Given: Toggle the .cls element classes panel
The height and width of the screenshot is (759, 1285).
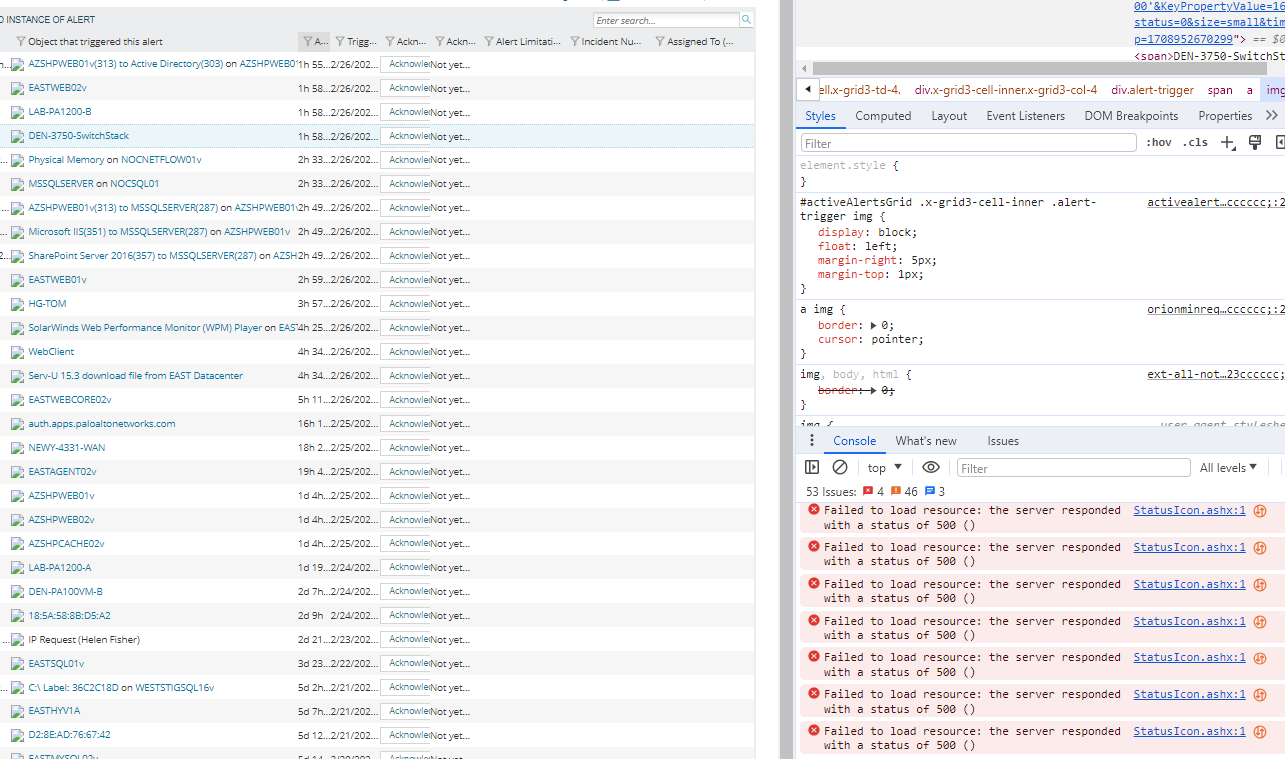Looking at the screenshot, I should [x=1195, y=143].
